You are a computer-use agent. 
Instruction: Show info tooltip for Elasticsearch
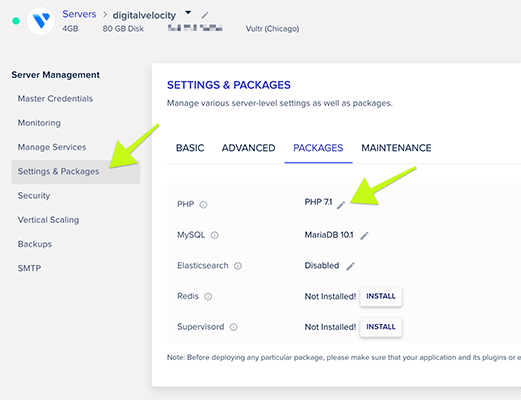238,266
